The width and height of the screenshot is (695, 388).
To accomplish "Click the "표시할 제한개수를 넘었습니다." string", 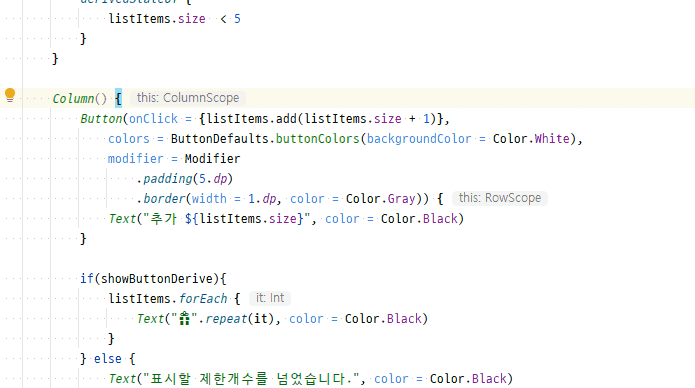I will (x=251, y=379).
